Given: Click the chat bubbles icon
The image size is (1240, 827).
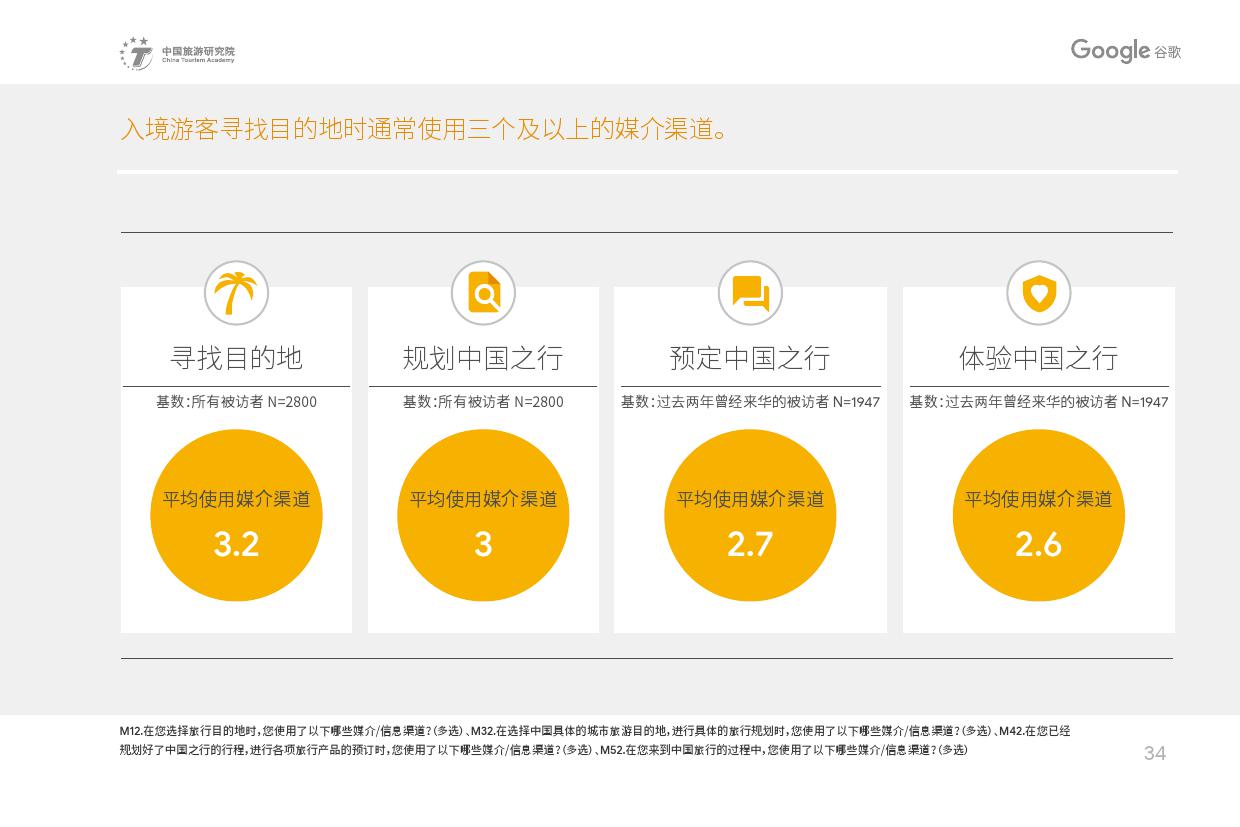Looking at the screenshot, I should (750, 293).
